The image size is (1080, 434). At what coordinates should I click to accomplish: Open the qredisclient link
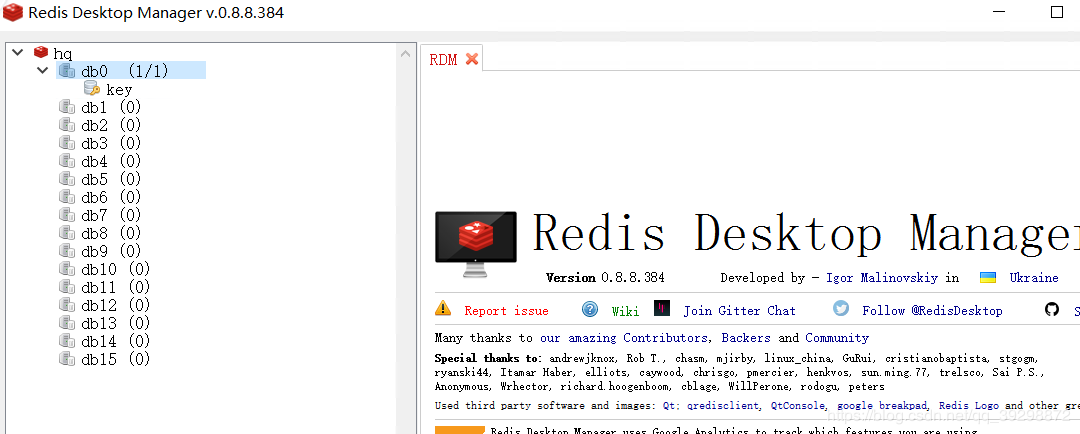(722, 406)
